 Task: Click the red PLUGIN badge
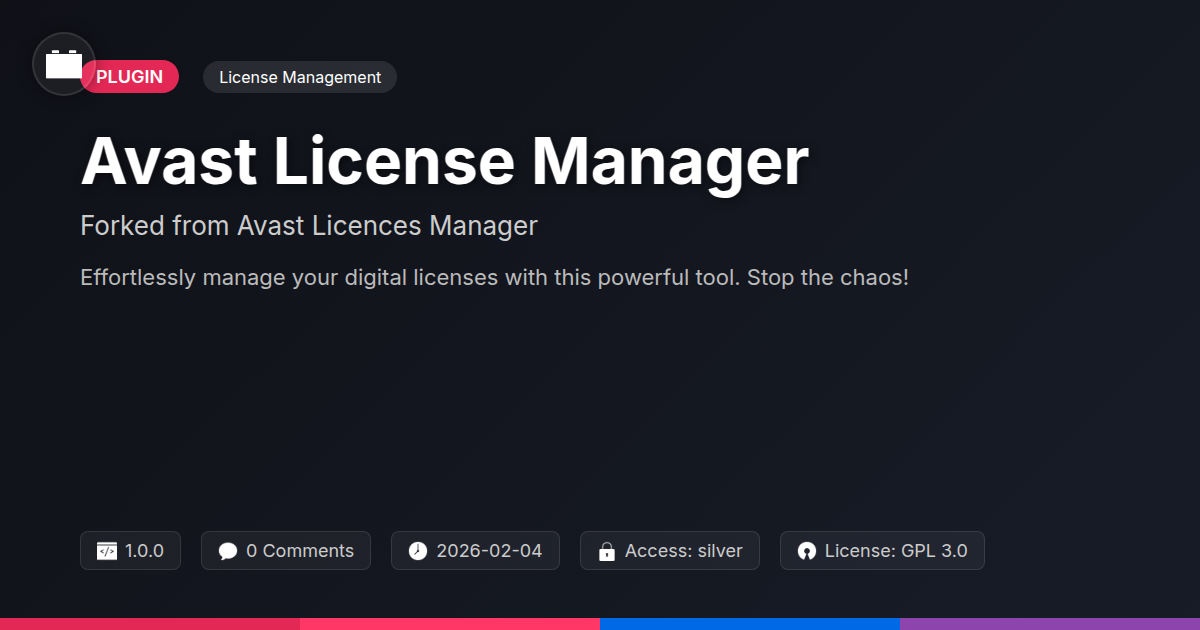pos(130,77)
